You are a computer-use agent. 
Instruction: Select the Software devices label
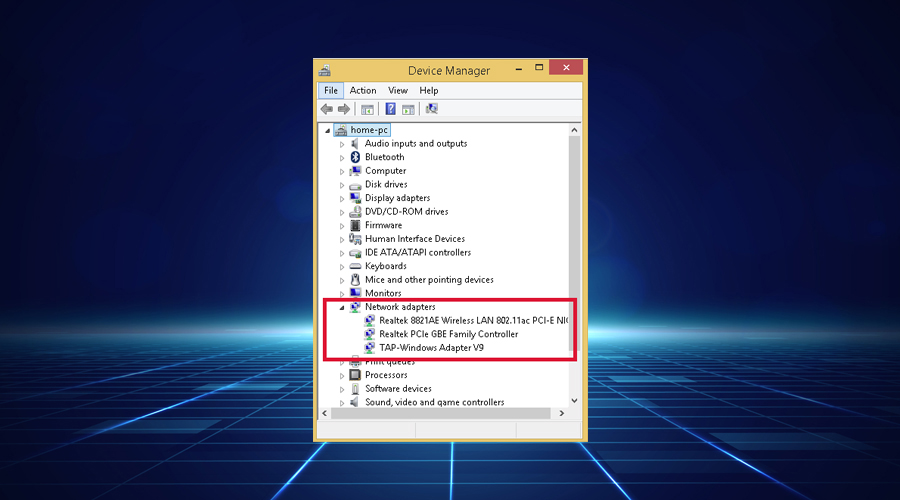pyautogui.click(x=398, y=389)
